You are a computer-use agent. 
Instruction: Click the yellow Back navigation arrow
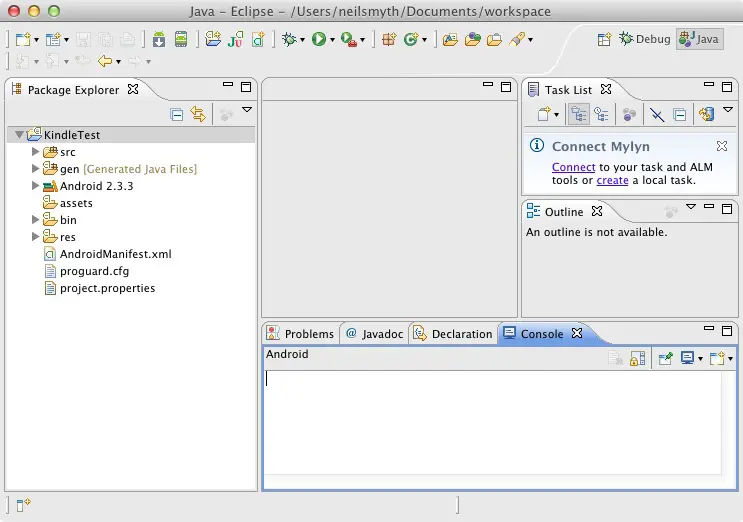(105, 61)
